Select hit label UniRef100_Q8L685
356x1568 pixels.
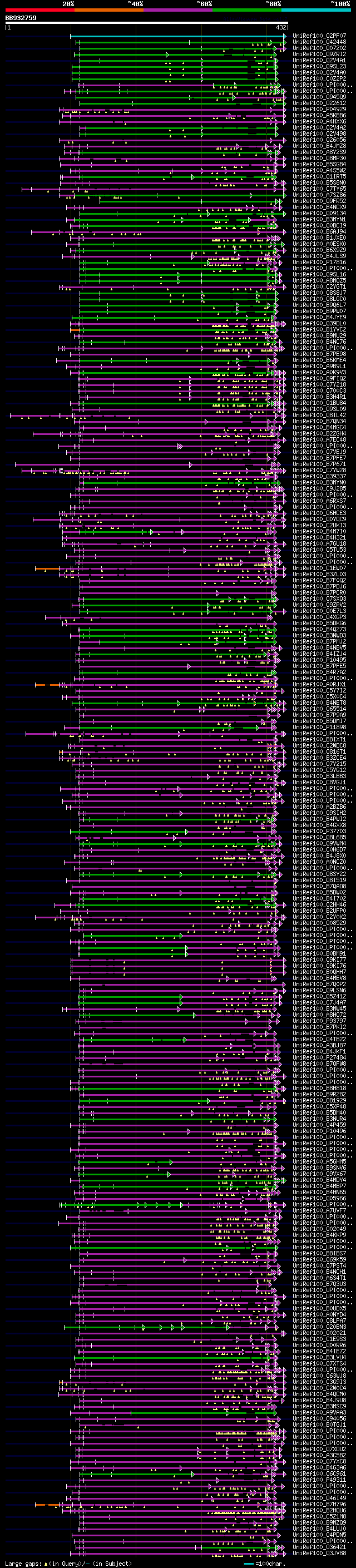(319, 837)
